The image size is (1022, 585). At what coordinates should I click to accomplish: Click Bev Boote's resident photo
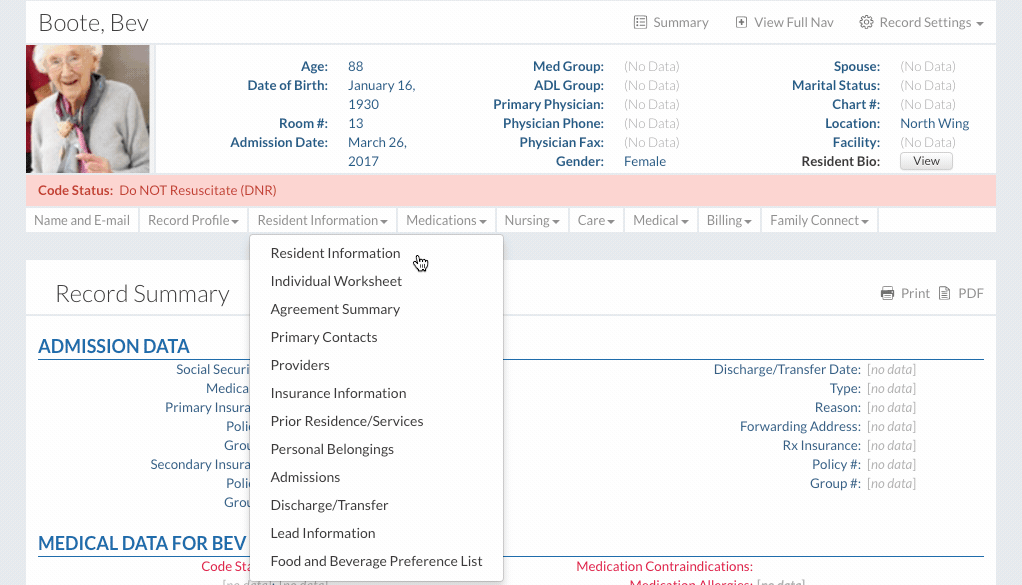(x=88, y=109)
